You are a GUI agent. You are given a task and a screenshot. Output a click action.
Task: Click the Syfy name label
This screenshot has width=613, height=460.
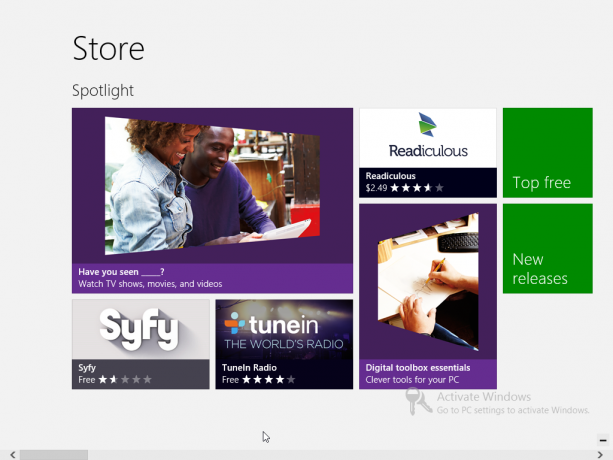coord(87,367)
